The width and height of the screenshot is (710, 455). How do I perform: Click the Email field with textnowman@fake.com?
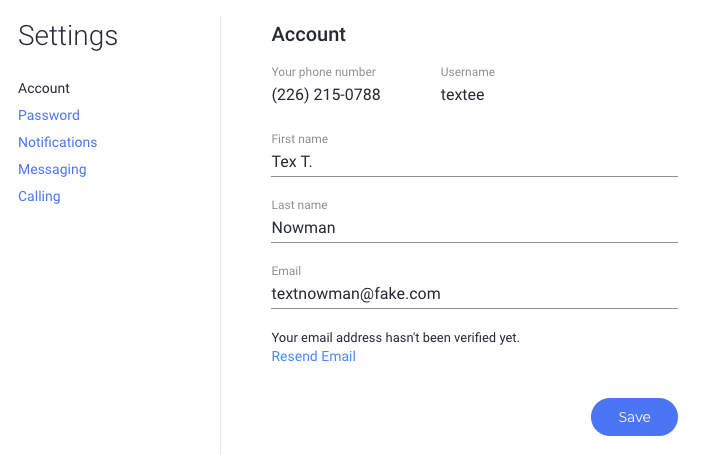click(x=474, y=294)
